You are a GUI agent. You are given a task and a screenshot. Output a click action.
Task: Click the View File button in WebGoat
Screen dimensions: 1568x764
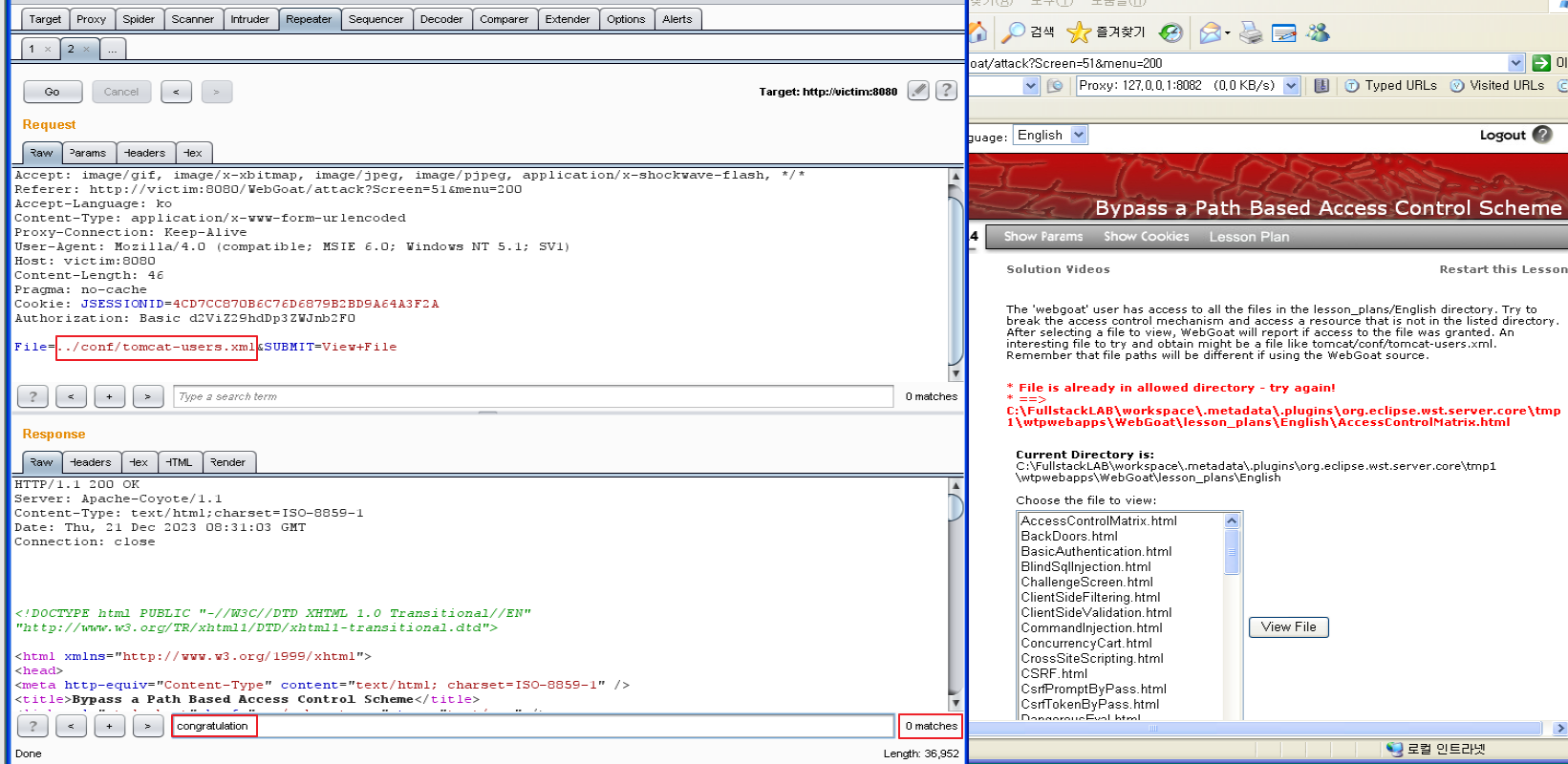(x=1288, y=626)
